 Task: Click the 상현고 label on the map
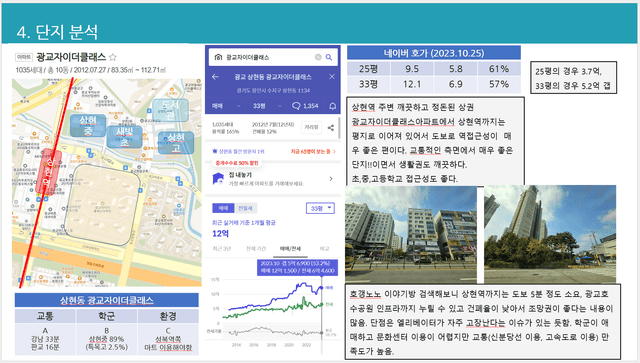[x=176, y=143]
